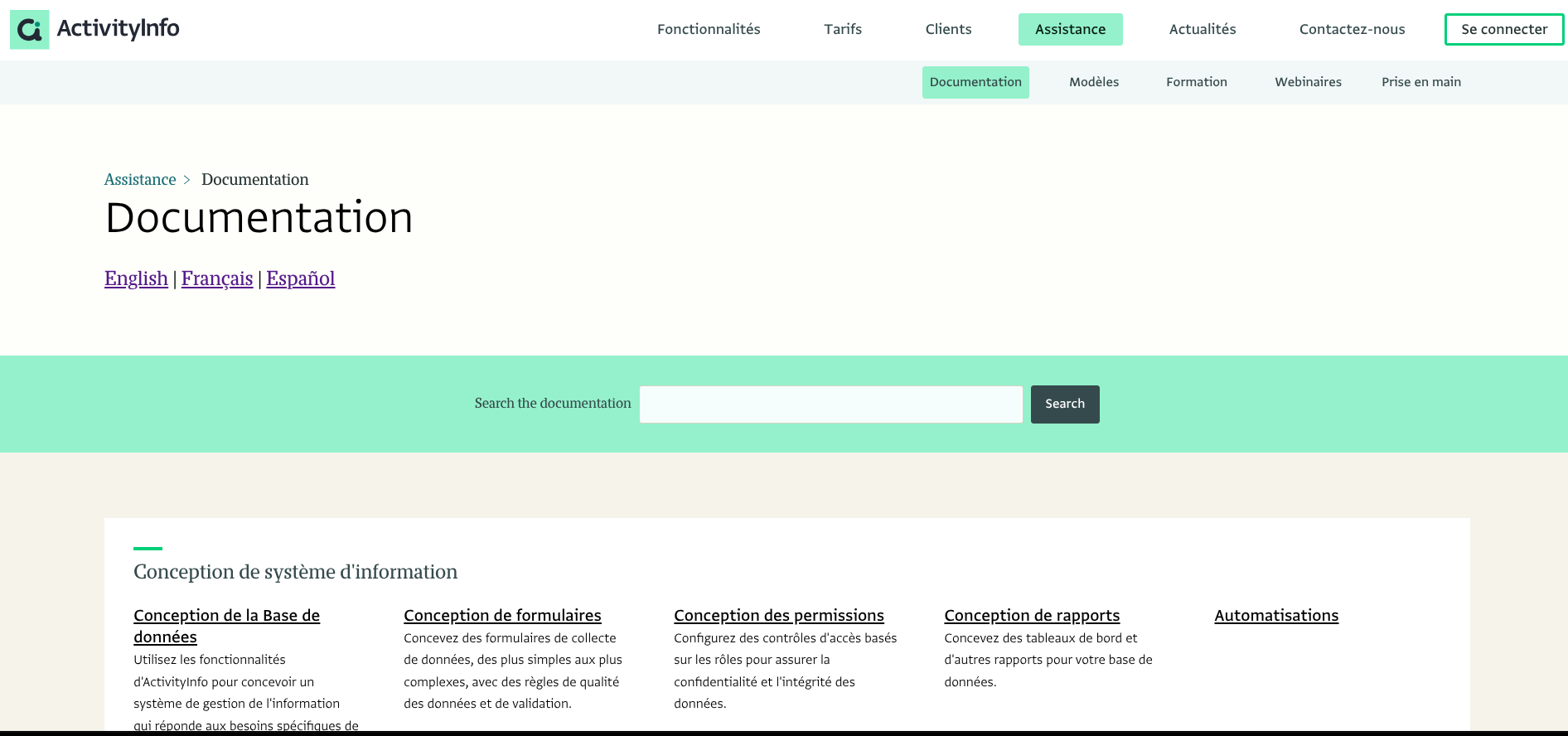Go to the Tarifs page
The image size is (1568, 736).
pos(842,30)
